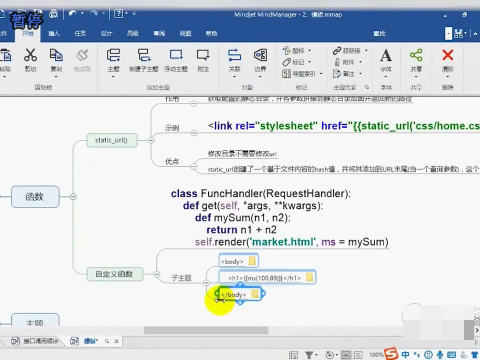
Task: Collapse the static_url() topic branch
Action: 151,140
